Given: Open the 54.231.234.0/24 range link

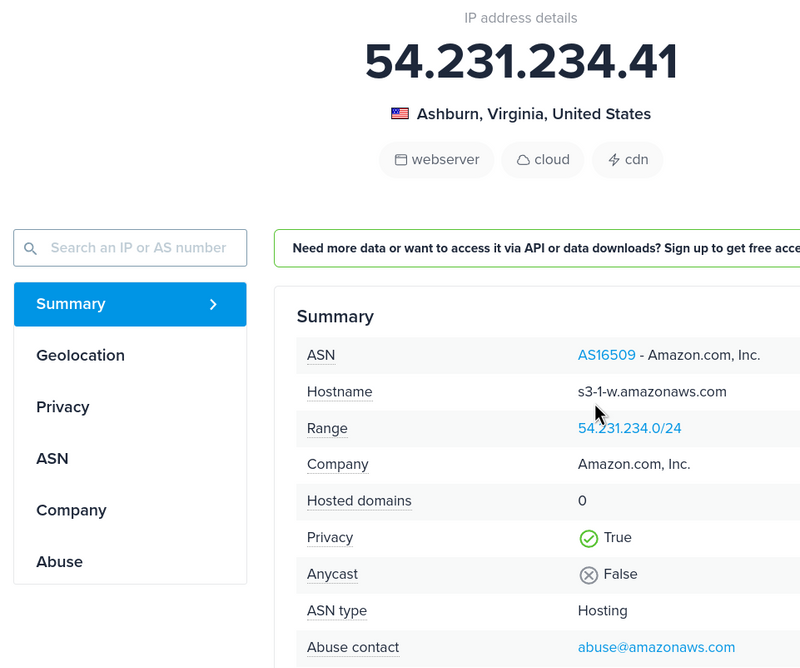Looking at the screenshot, I should tap(629, 428).
